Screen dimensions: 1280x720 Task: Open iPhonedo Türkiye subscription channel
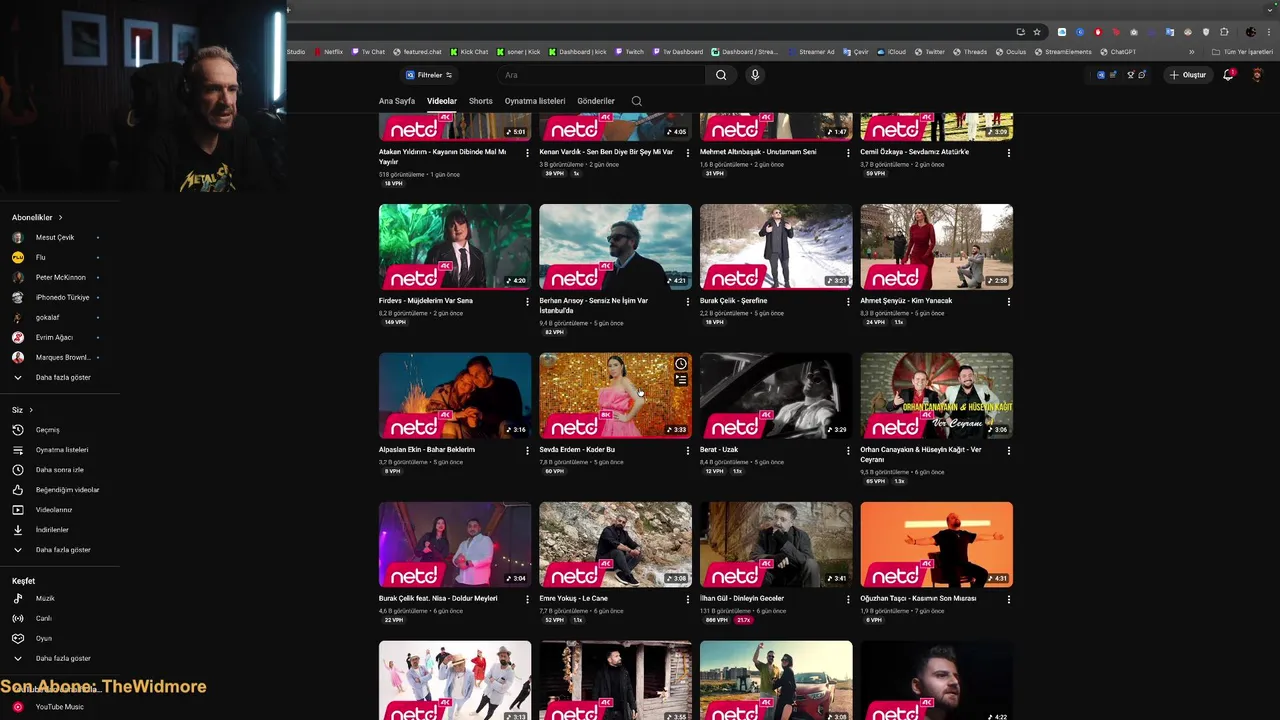(x=62, y=297)
